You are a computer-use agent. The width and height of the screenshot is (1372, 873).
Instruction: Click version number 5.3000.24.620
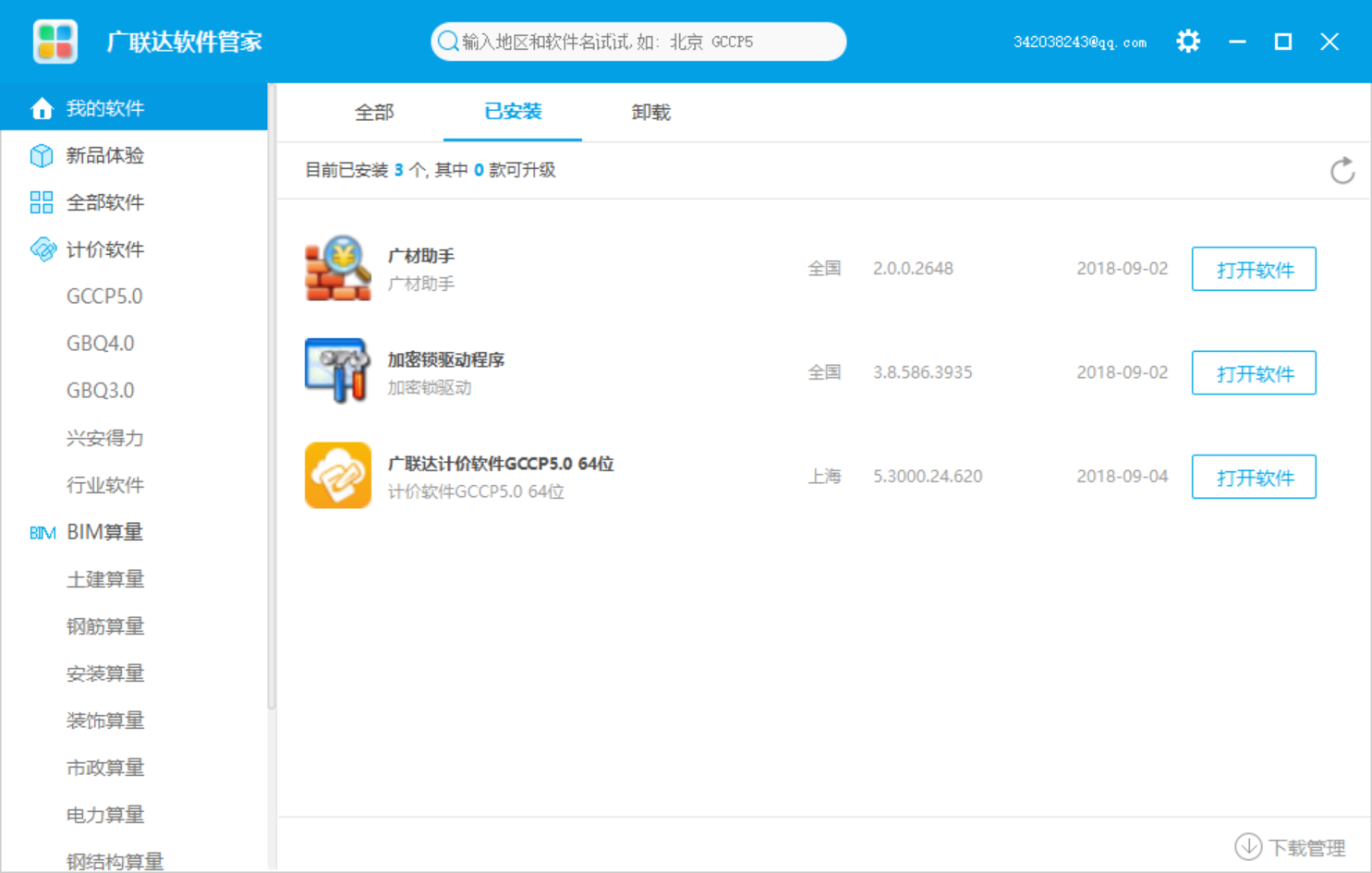coord(928,477)
